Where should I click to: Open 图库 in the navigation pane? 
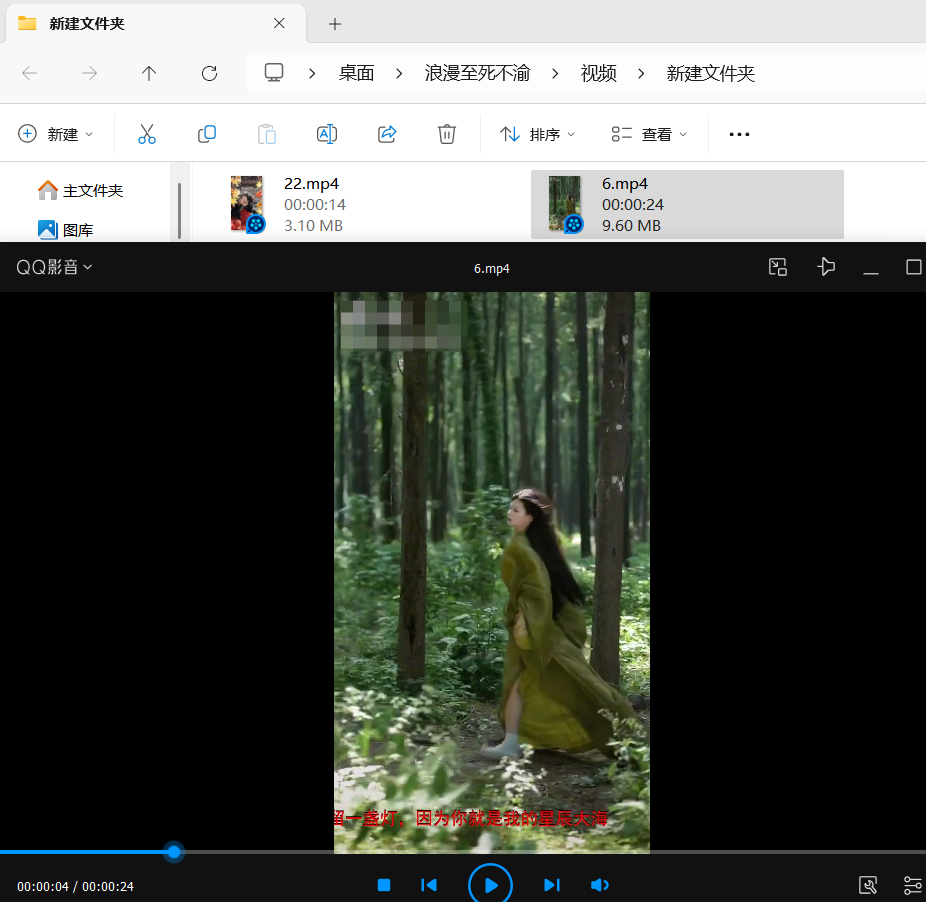(x=66, y=230)
